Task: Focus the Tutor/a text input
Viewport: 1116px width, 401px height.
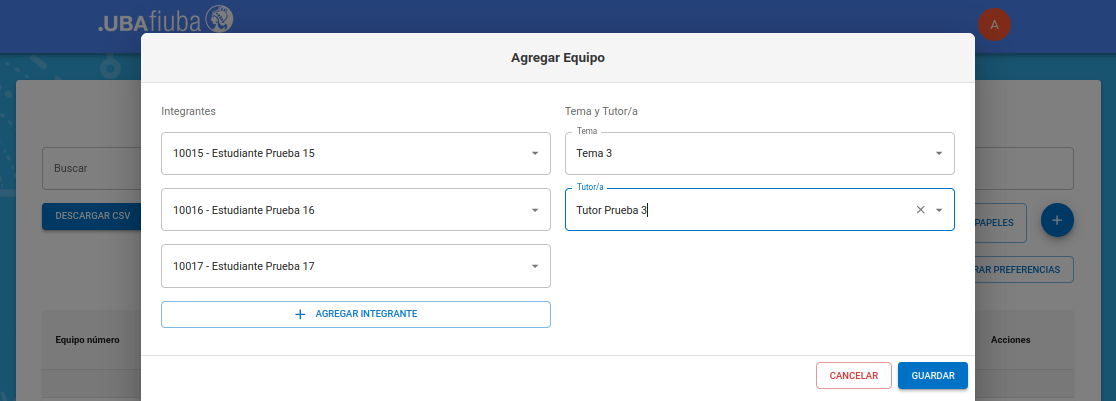Action: 740,210
